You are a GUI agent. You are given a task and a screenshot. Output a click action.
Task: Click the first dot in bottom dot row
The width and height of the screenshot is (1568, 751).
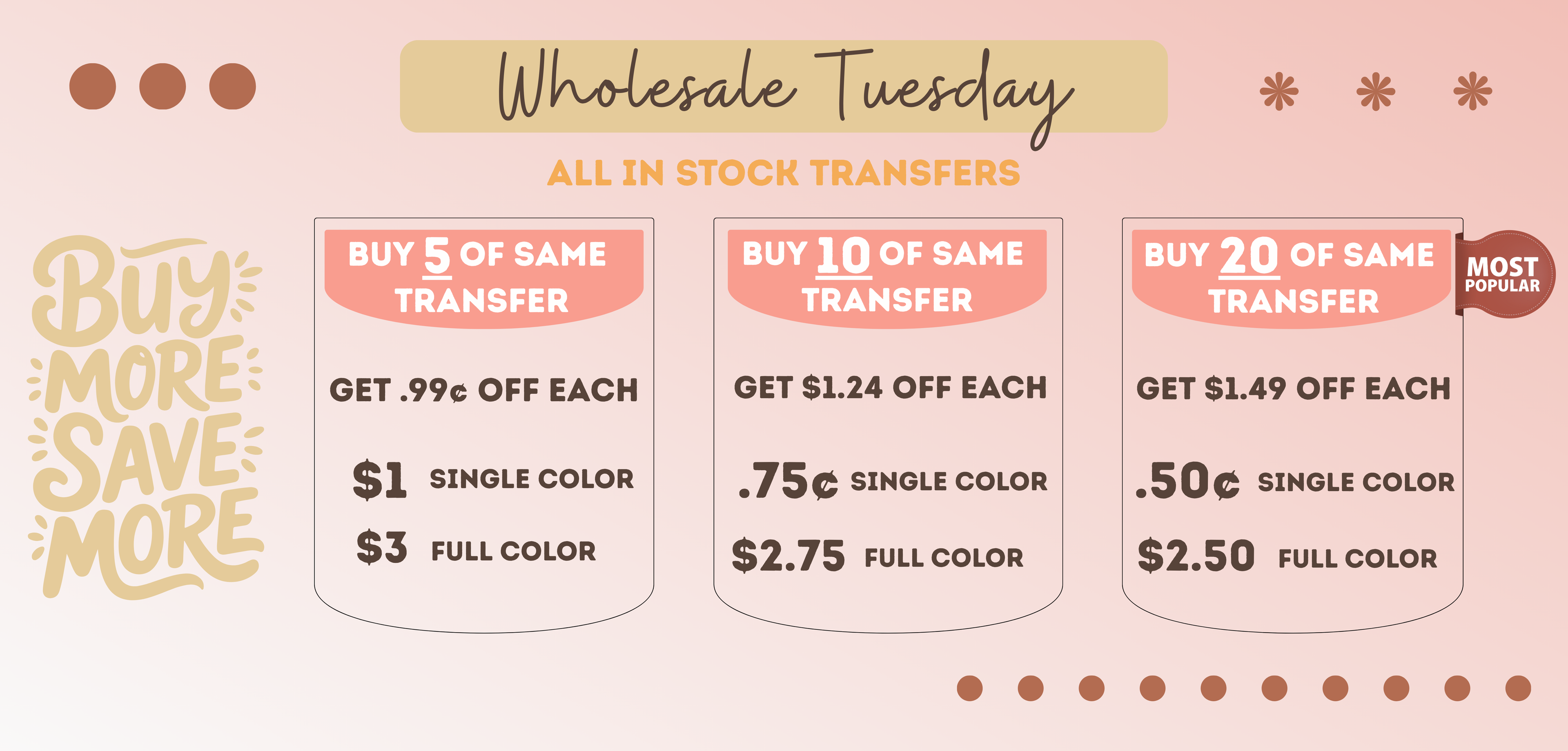pos(970,688)
